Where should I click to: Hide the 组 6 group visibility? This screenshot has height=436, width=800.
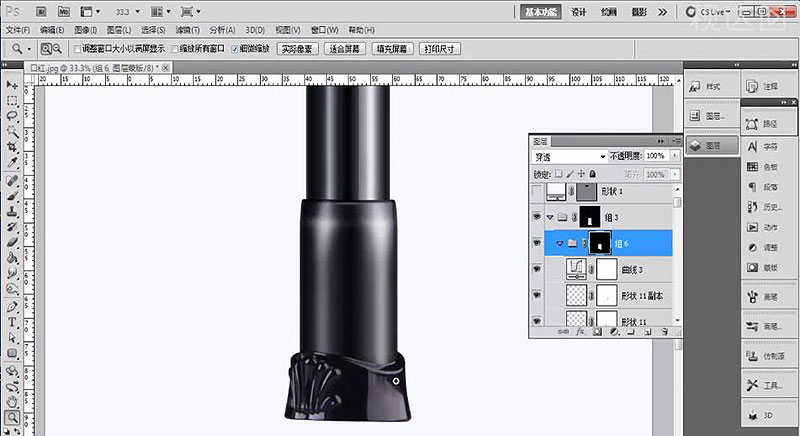pos(537,243)
